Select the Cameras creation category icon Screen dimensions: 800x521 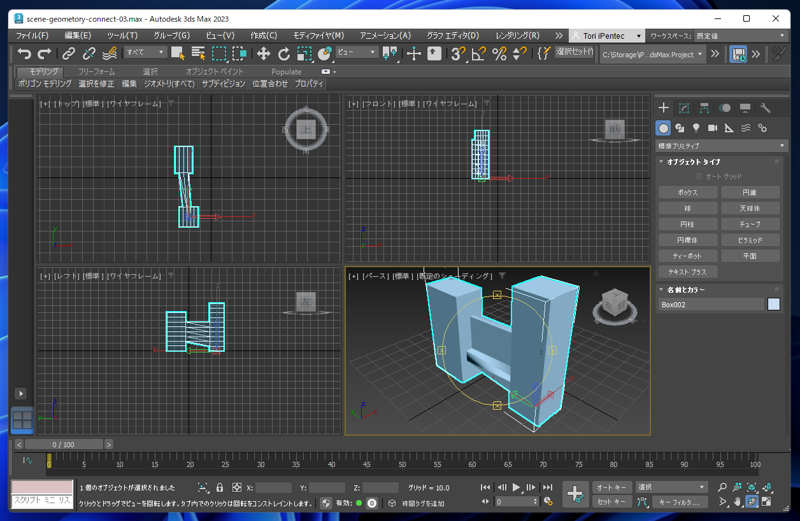(713, 128)
